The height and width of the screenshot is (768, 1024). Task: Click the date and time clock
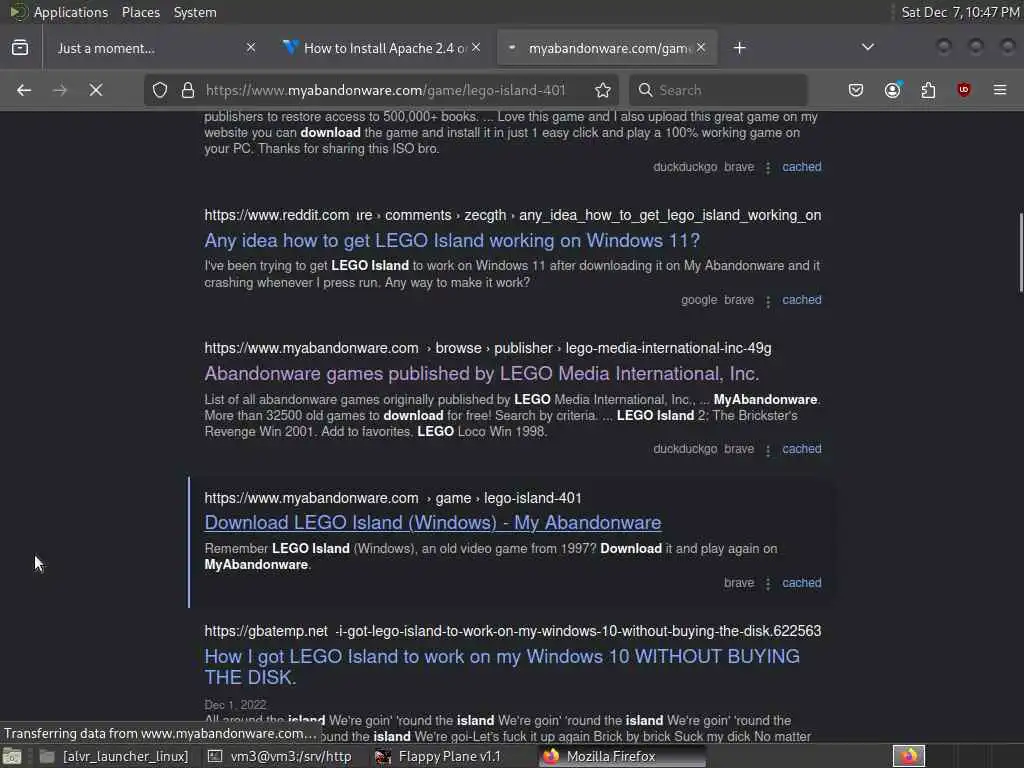960,12
